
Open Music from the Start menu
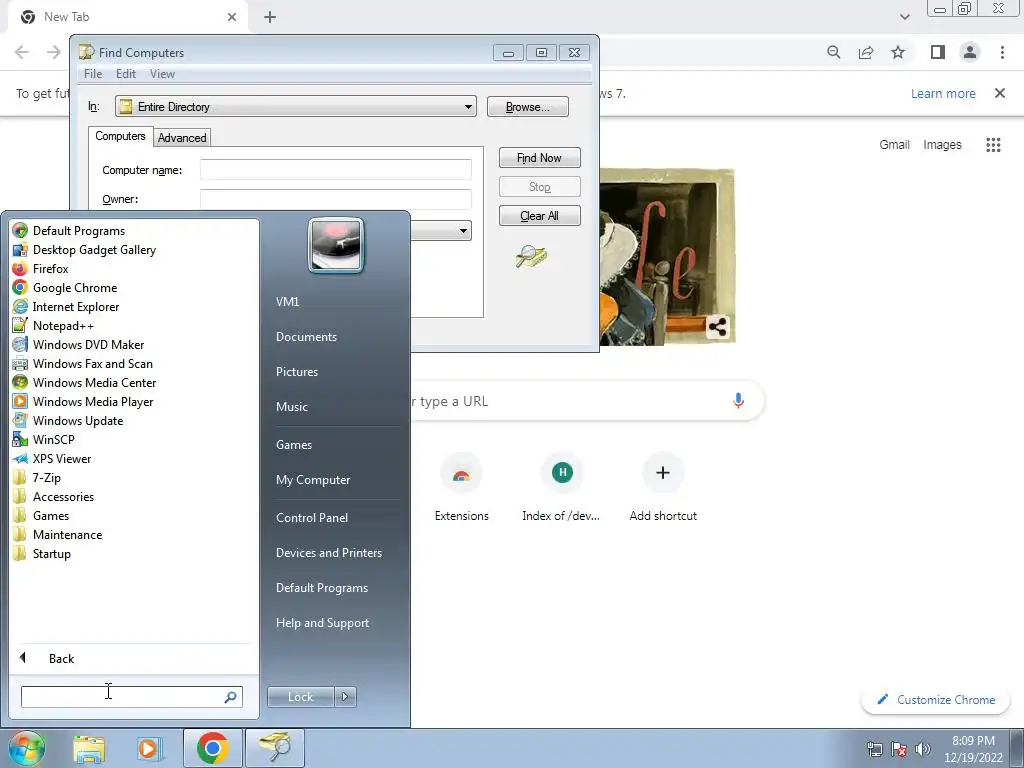click(x=291, y=407)
